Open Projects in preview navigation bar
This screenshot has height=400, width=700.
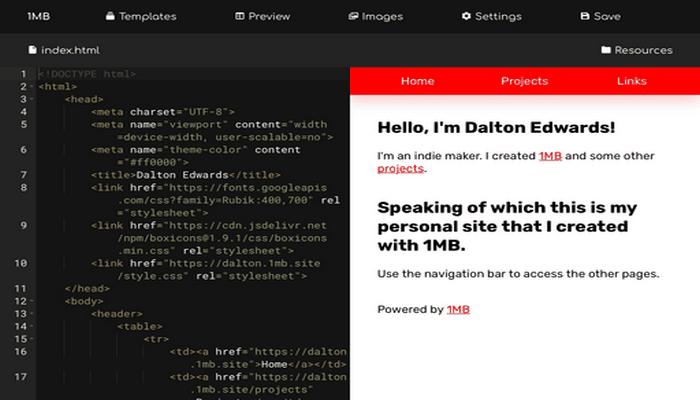pos(524,81)
